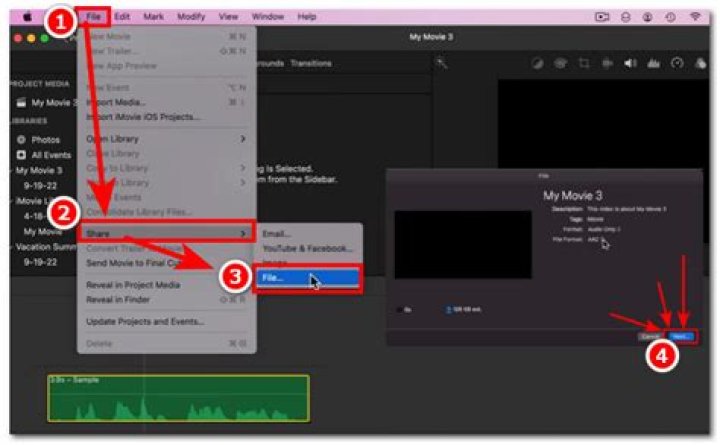Open the speed speedometer icon
This screenshot has height=445, width=720.
[677, 63]
